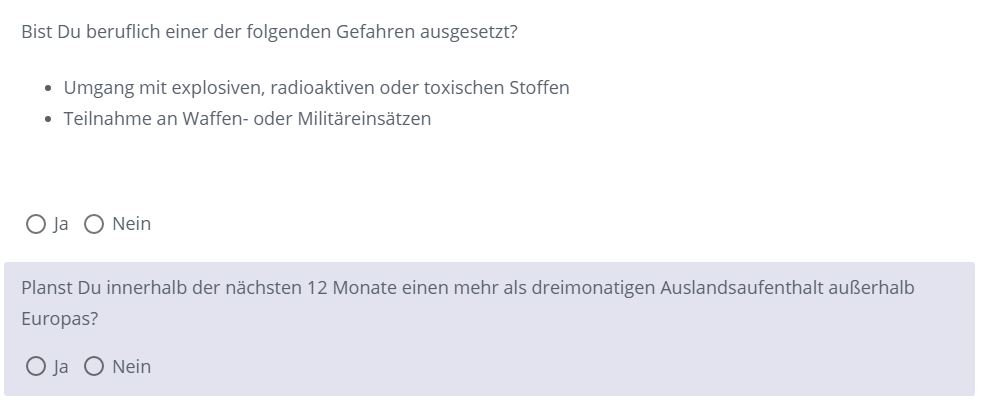Select the Nein radio circle under the Gefahren question
The height and width of the screenshot is (402, 981).
pyautogui.click(x=94, y=224)
